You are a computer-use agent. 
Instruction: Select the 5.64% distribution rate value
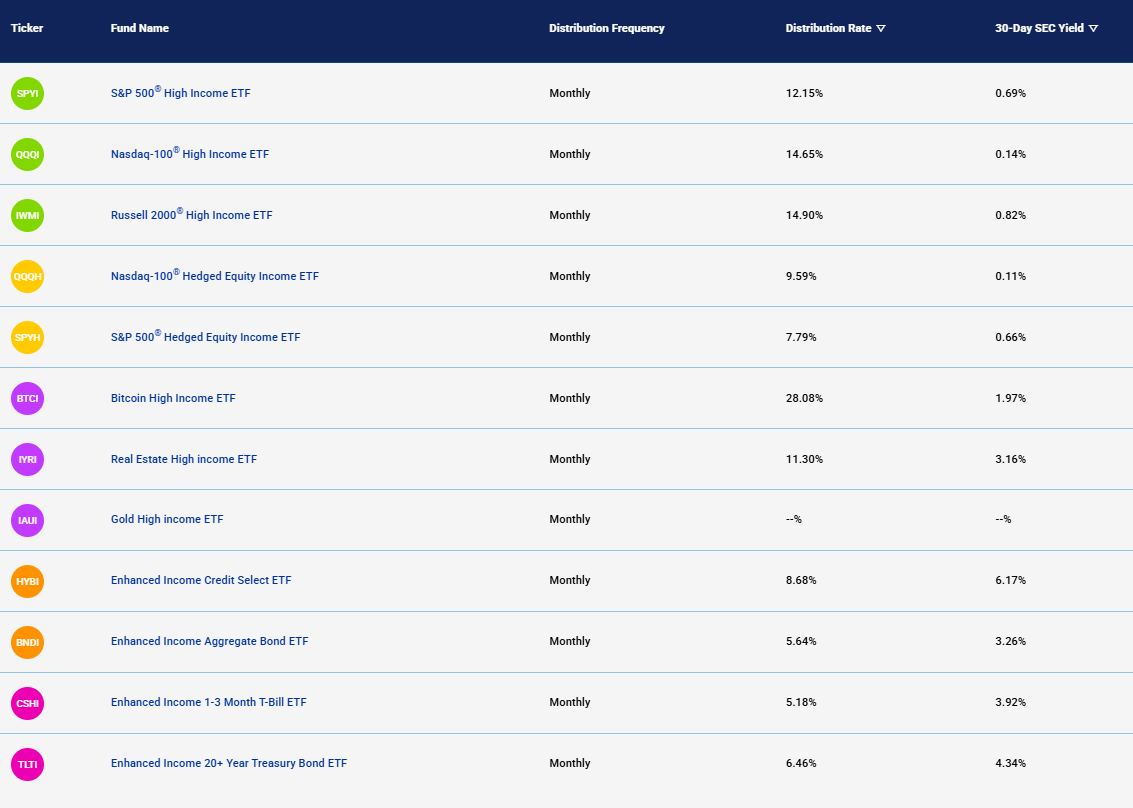click(801, 641)
